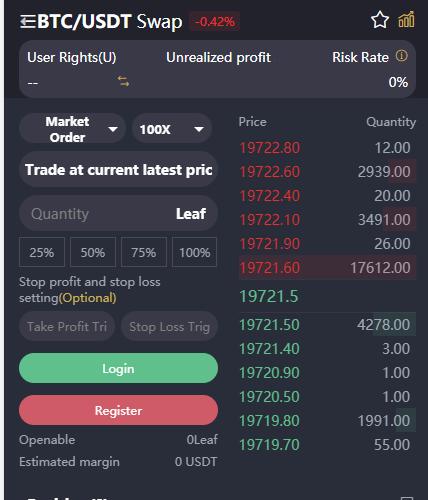Click the user rights transfer arrows icon

(123, 81)
